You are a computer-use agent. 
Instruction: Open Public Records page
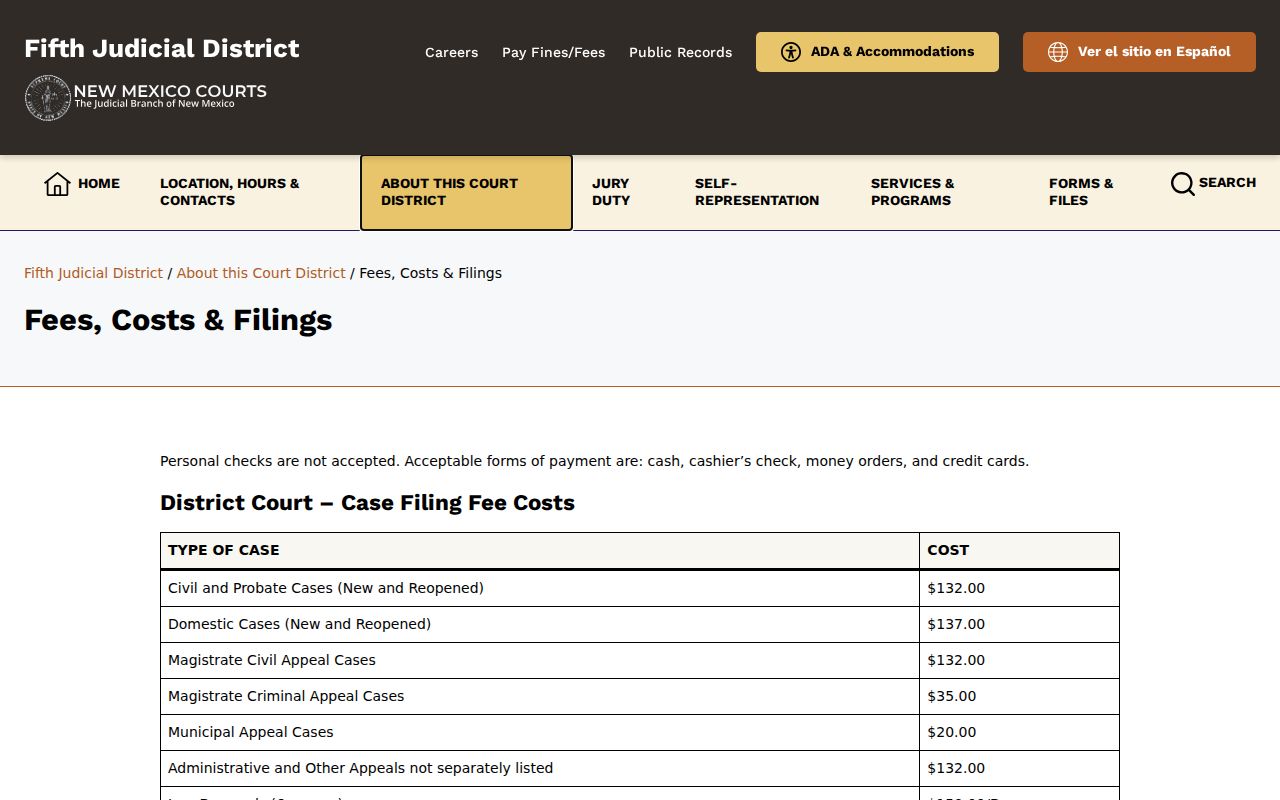[x=680, y=52]
